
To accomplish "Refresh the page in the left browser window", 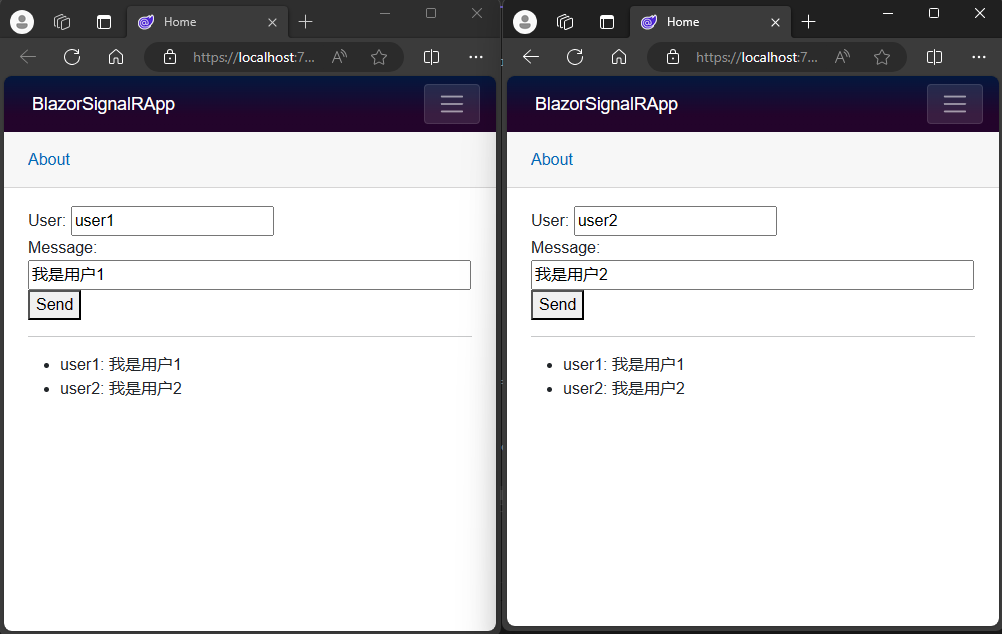I will point(71,57).
